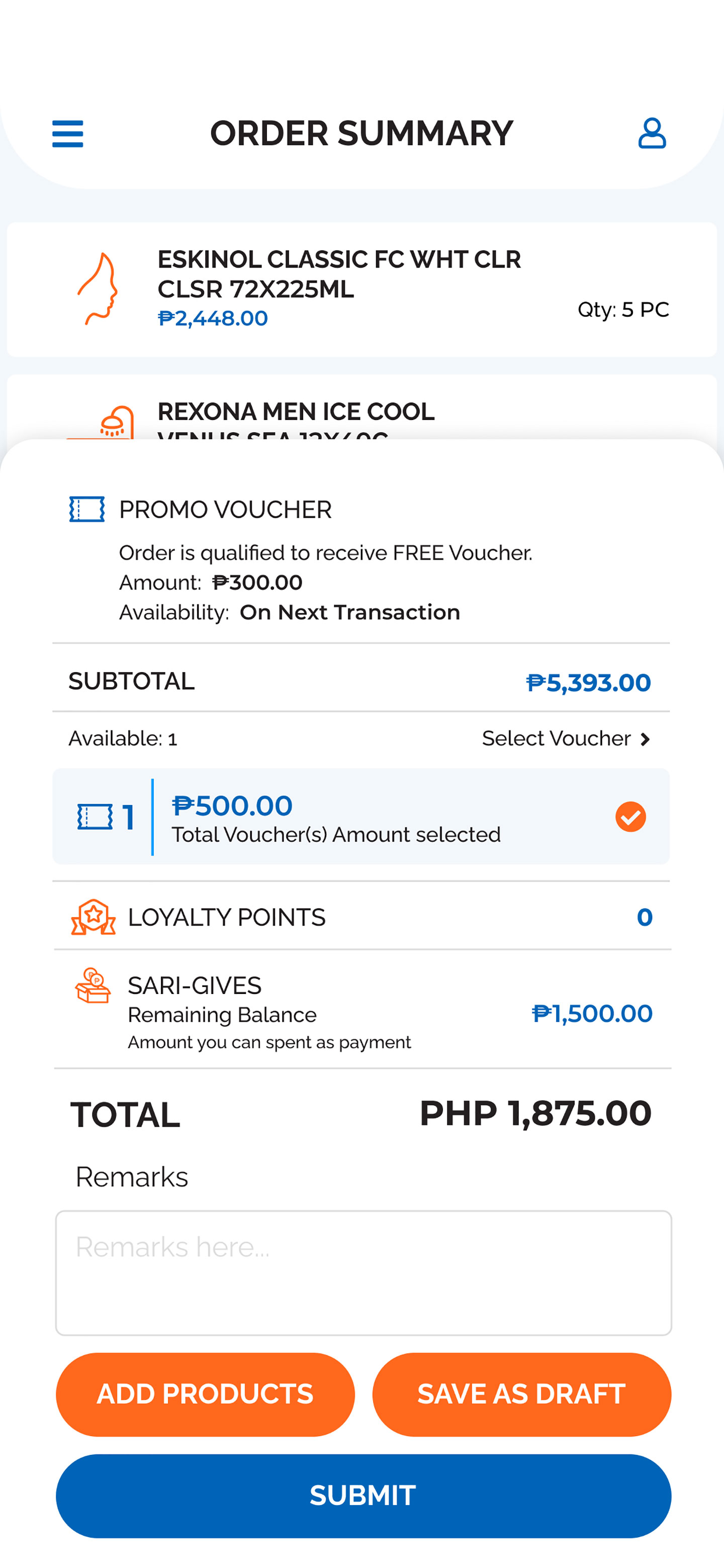Tap the ₱500.00 total voucher amount
The height and width of the screenshot is (1568, 724).
point(232,806)
